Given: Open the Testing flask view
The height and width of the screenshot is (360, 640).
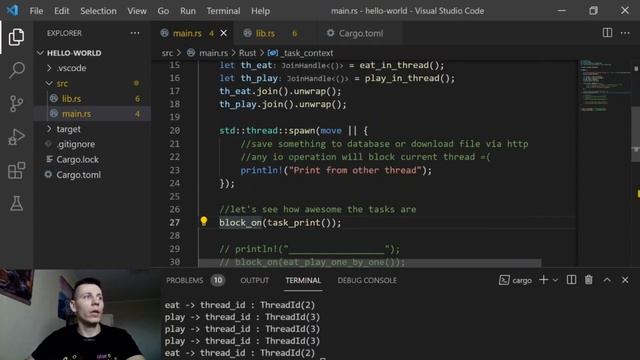Looking at the screenshot, I should [16, 203].
